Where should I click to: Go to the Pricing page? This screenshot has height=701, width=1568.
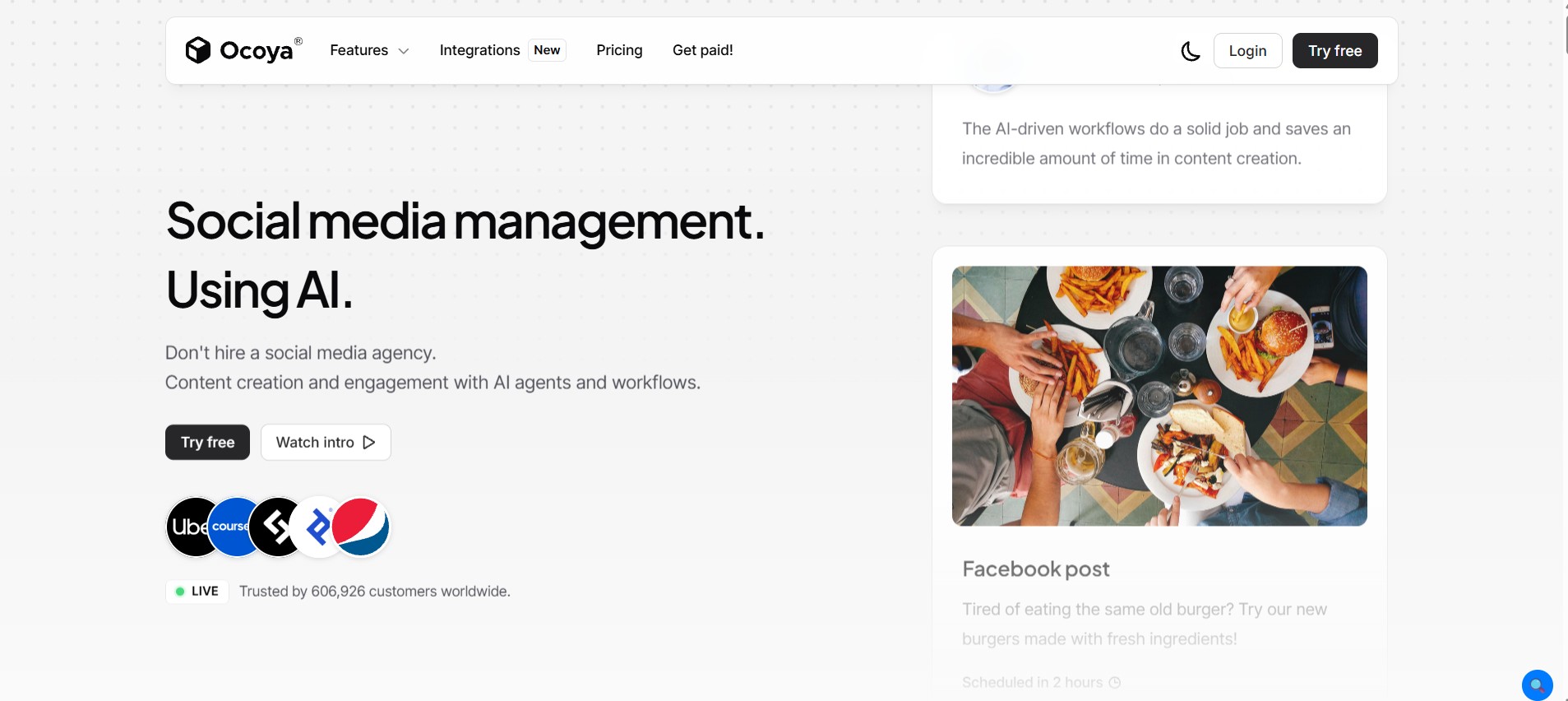tap(619, 50)
